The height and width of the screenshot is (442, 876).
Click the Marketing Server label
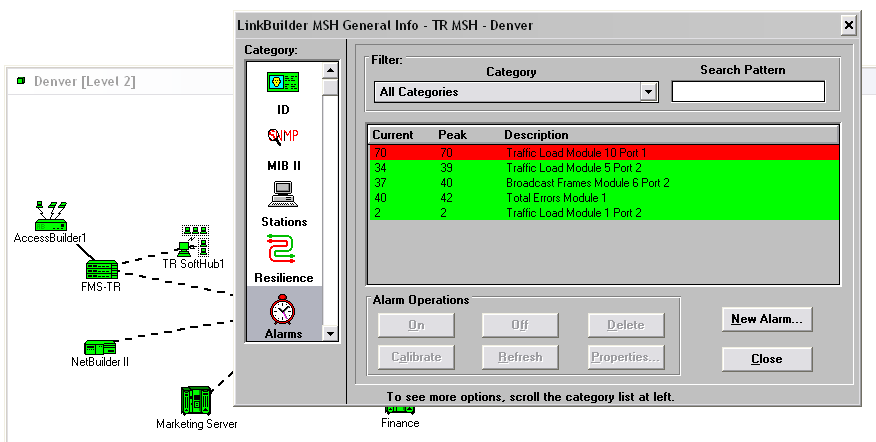[x=197, y=424]
